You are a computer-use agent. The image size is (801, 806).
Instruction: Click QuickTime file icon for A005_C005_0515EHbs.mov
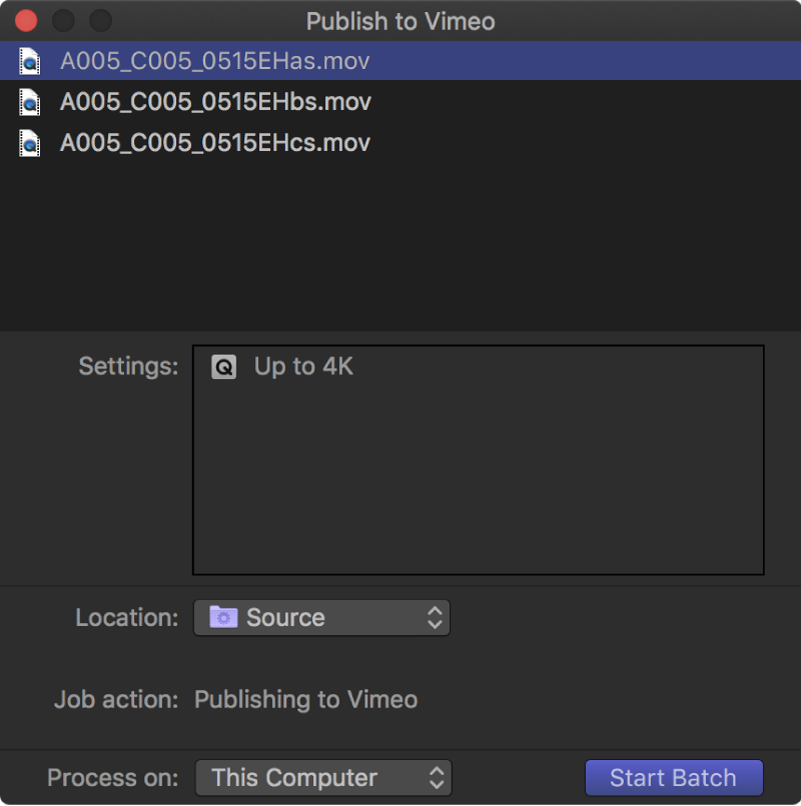pyautogui.click(x=29, y=102)
